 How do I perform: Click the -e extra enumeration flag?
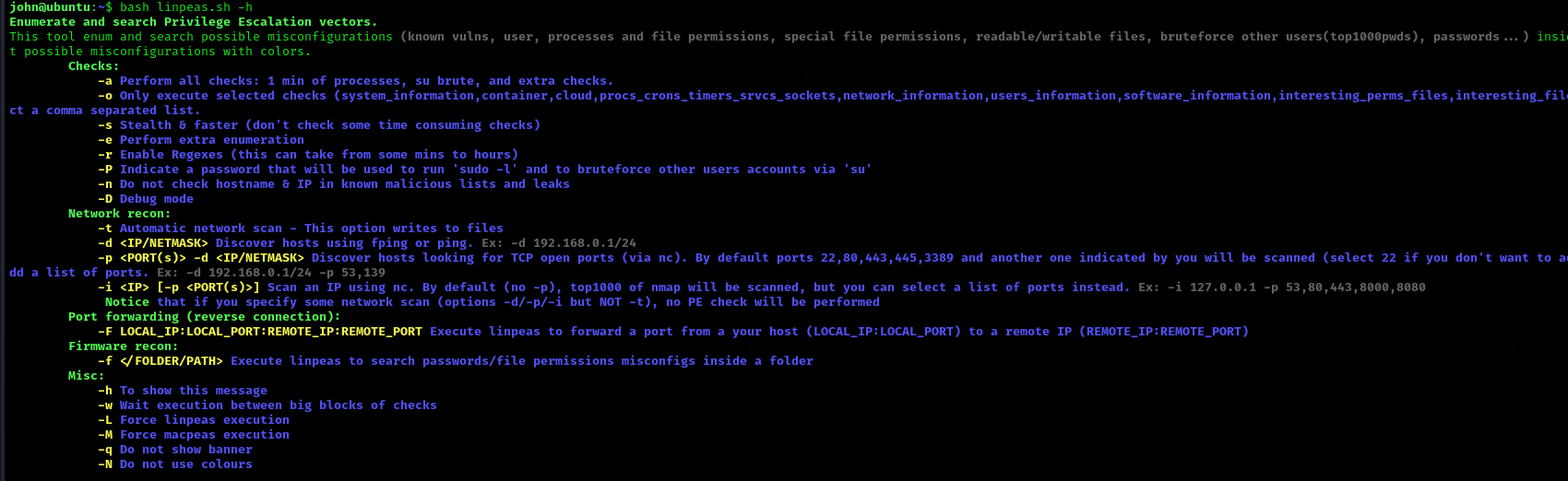pos(105,140)
